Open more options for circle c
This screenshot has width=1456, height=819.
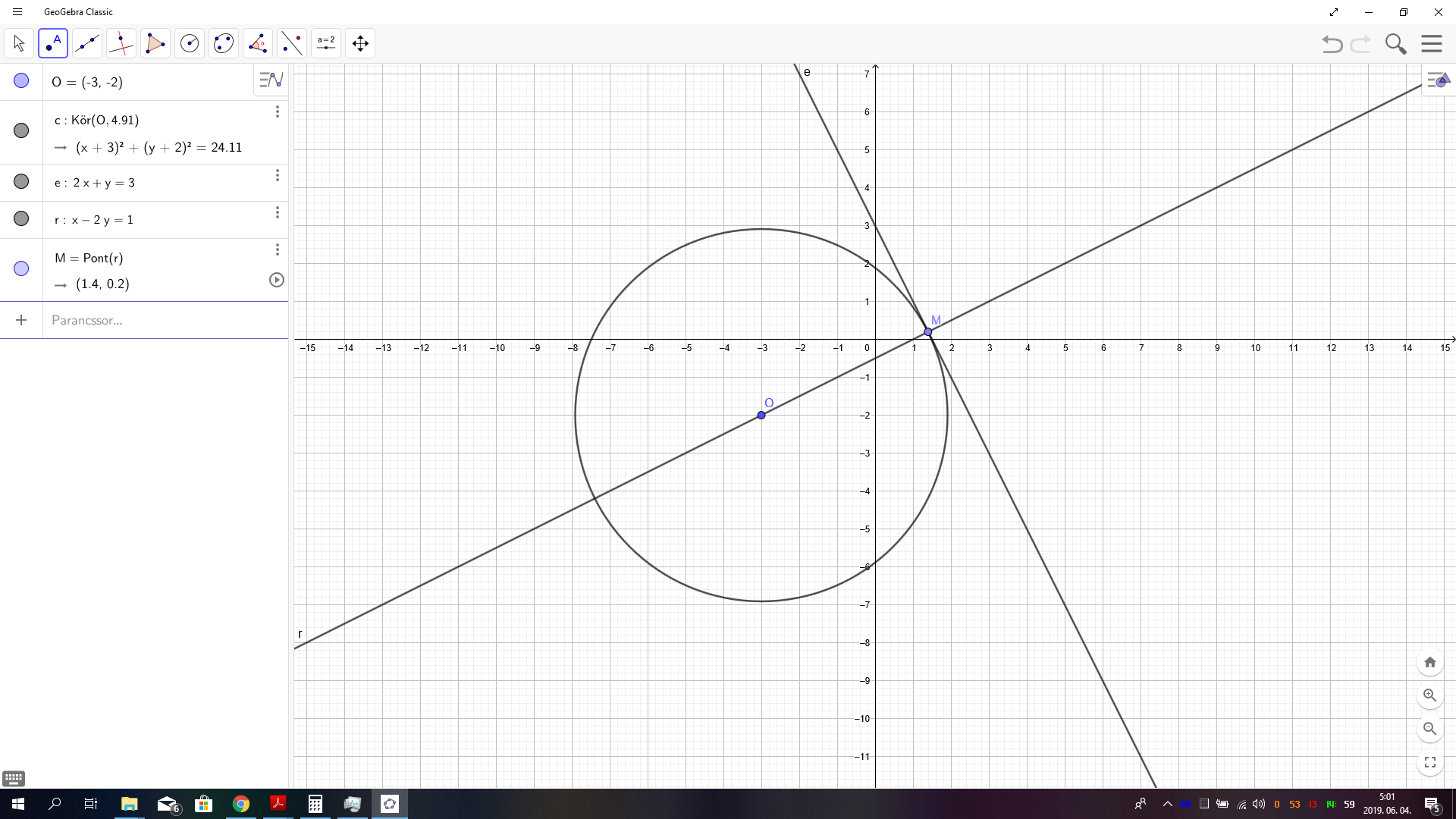(x=278, y=111)
